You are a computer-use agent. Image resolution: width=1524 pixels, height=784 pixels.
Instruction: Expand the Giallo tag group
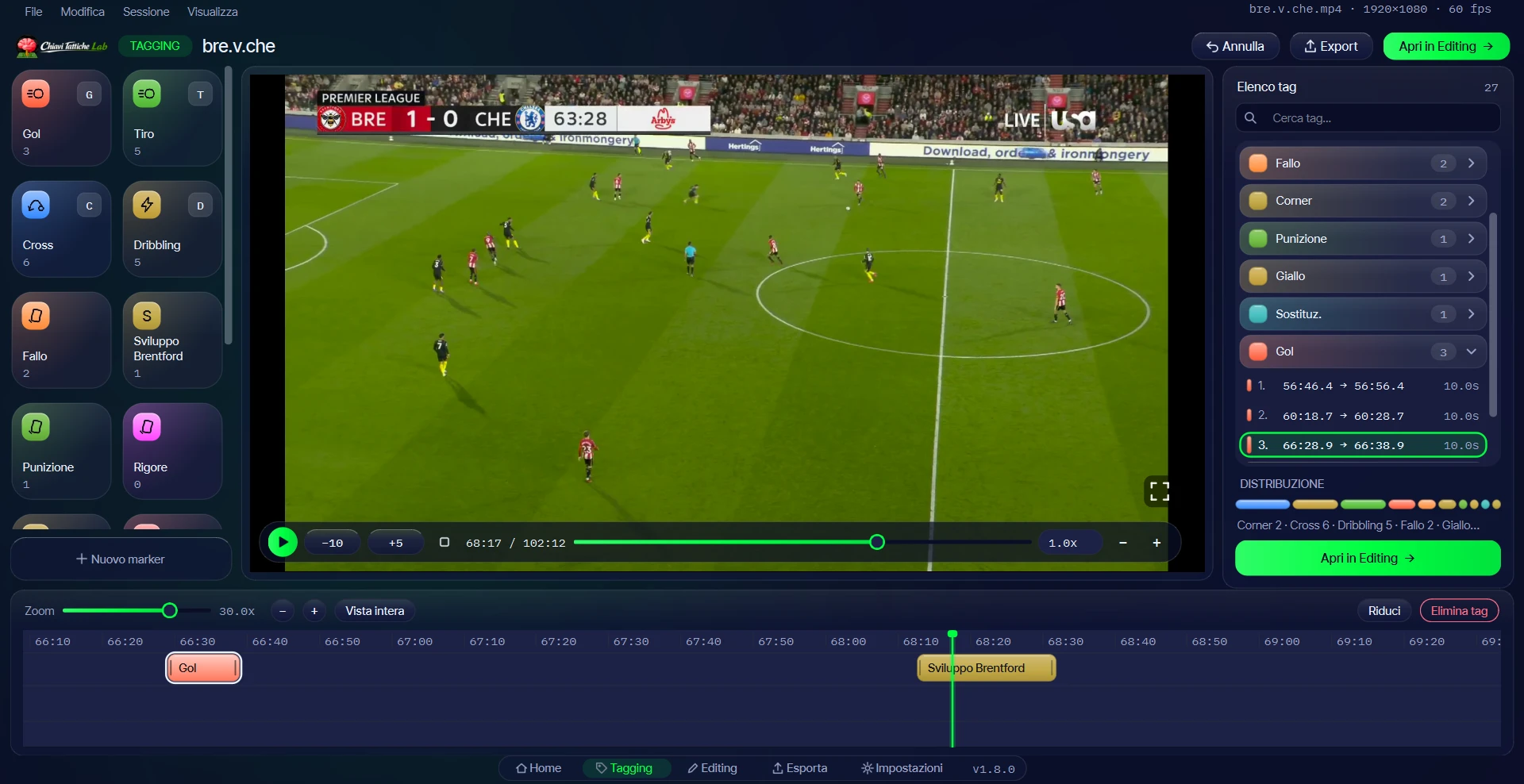[1471, 276]
